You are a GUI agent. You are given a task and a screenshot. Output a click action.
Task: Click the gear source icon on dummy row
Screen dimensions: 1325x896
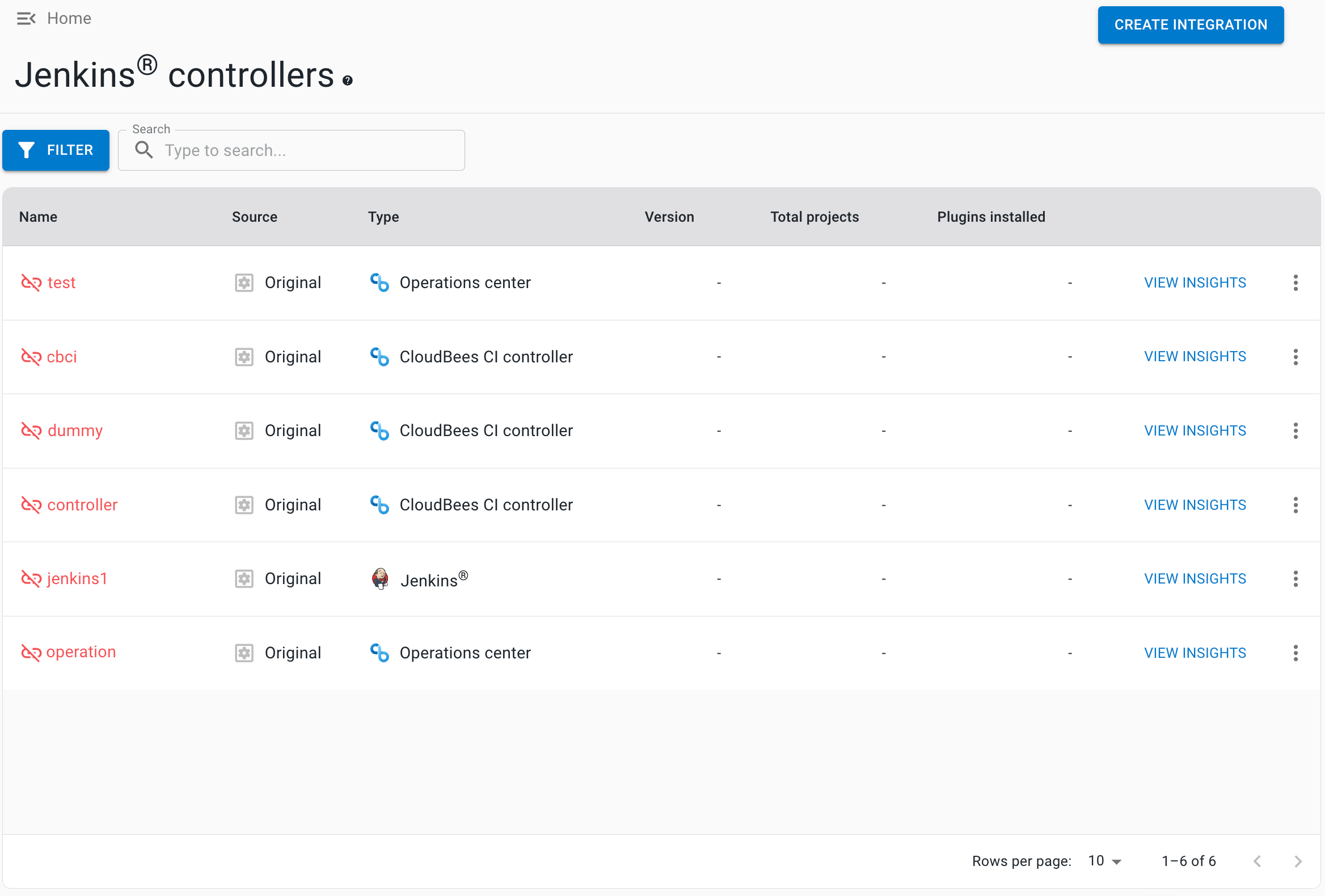(244, 431)
